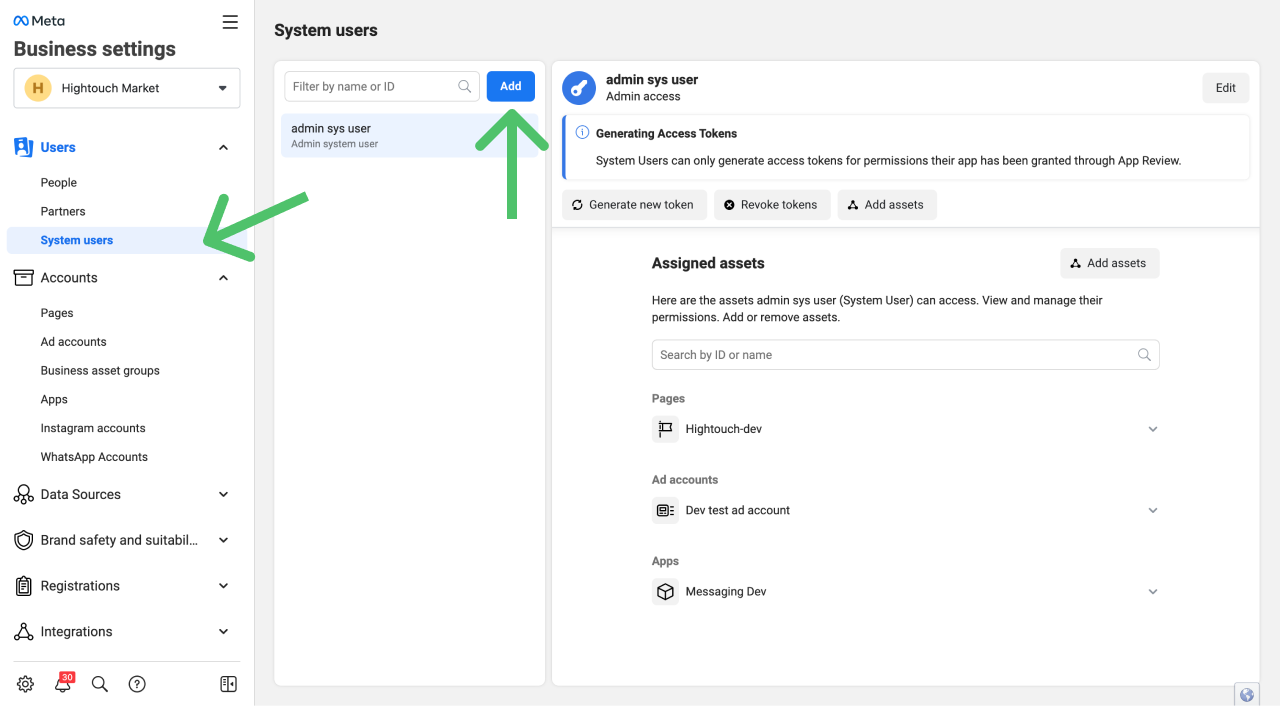This screenshot has height=706, width=1280.
Task: Click the Registrations sidebar icon
Action: click(x=23, y=585)
